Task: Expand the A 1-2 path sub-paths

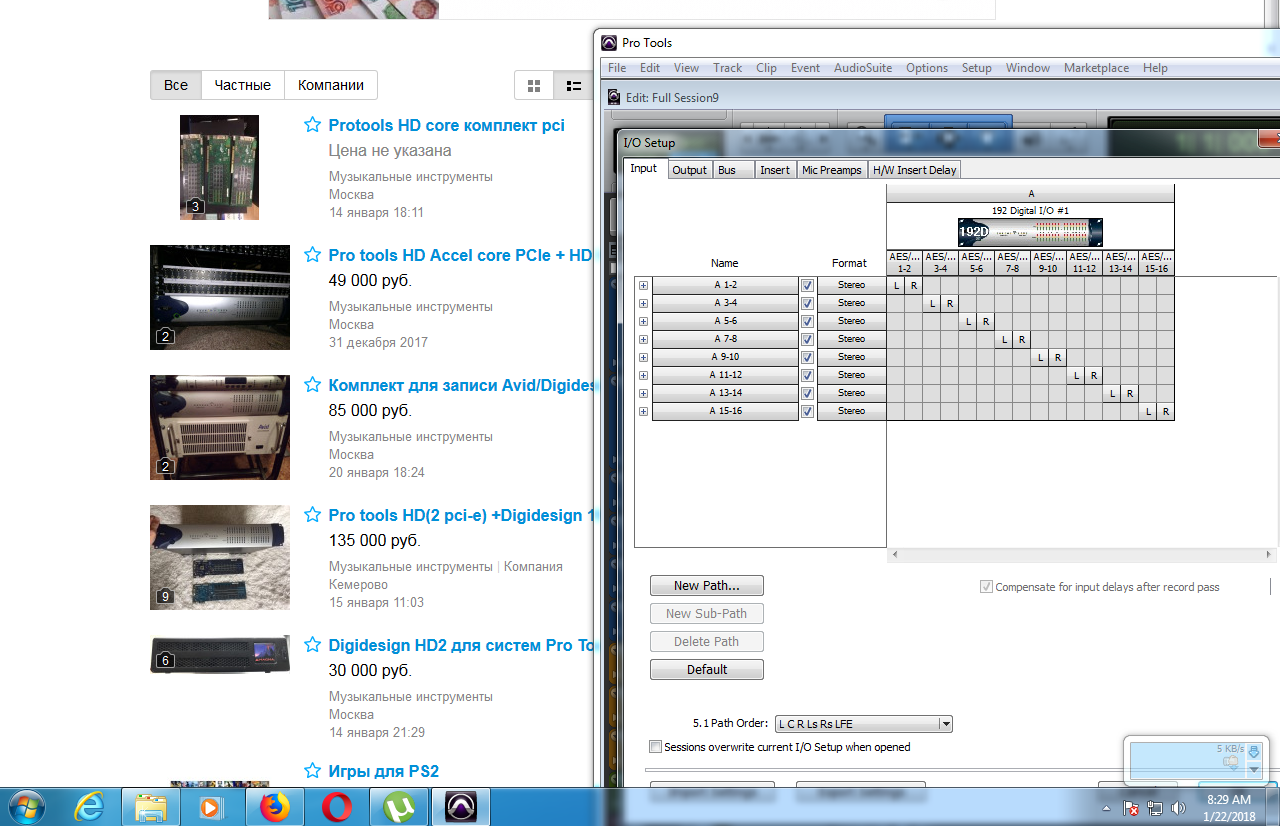Action: click(x=643, y=285)
